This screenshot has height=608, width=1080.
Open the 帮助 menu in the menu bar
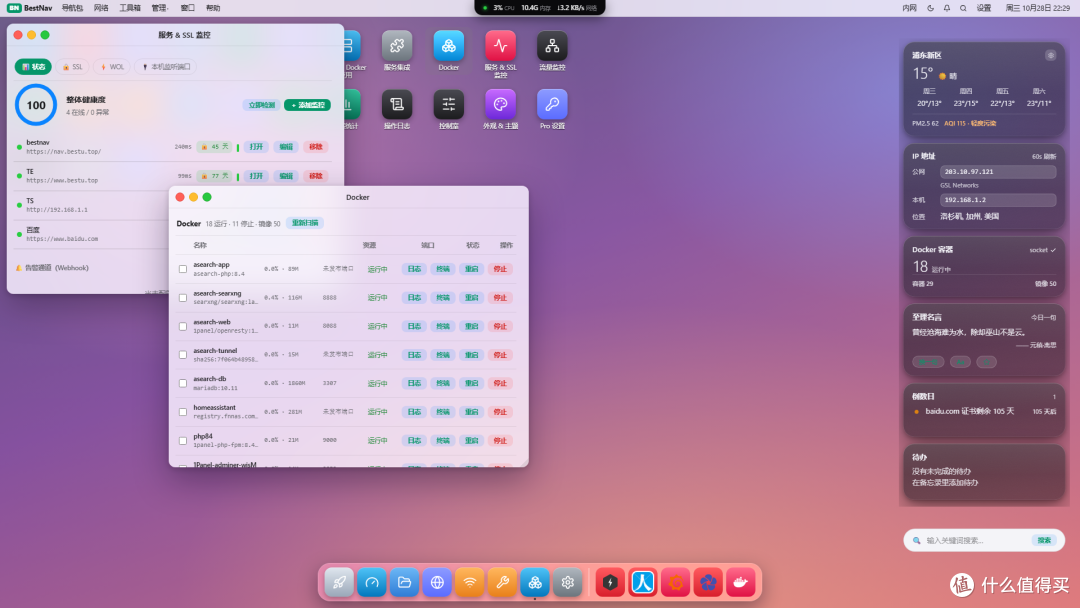click(213, 8)
